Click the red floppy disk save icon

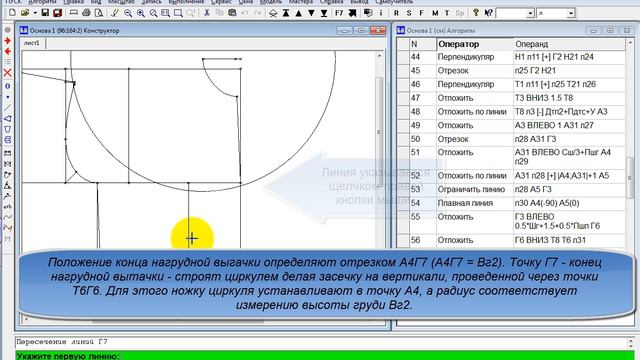point(58,13)
